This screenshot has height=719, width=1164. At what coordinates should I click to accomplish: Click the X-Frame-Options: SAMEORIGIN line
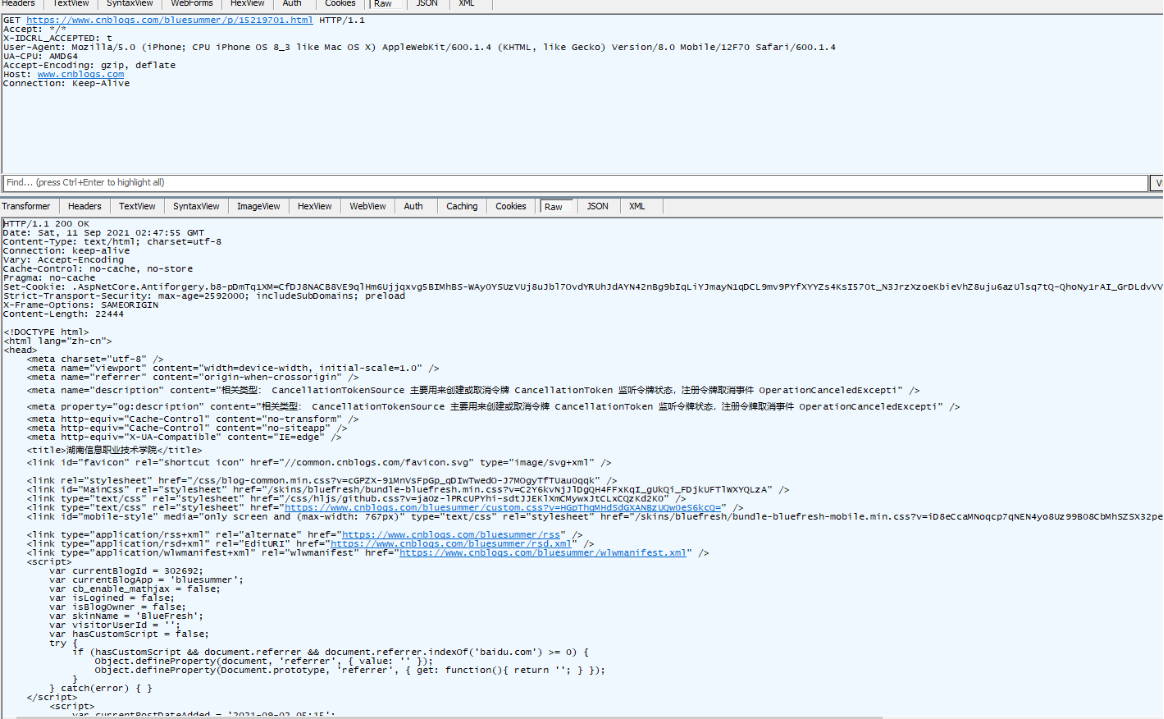pos(81,305)
